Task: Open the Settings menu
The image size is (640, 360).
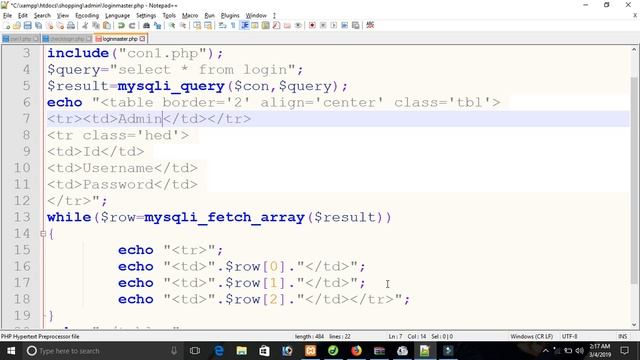Action: click(x=146, y=16)
